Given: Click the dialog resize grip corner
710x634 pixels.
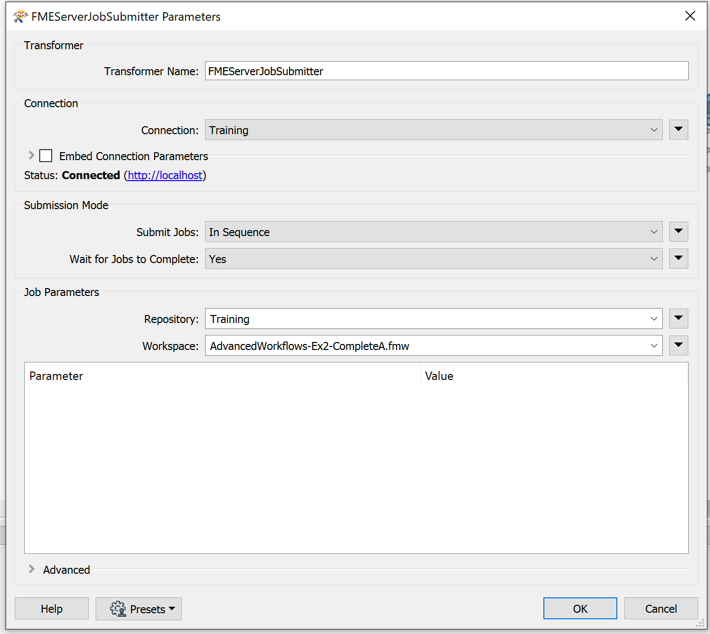Looking at the screenshot, I should 700,624.
